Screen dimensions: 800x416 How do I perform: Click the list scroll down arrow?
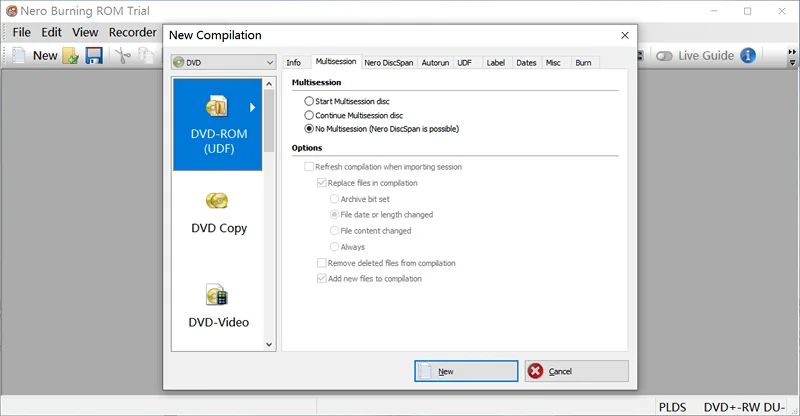click(269, 345)
